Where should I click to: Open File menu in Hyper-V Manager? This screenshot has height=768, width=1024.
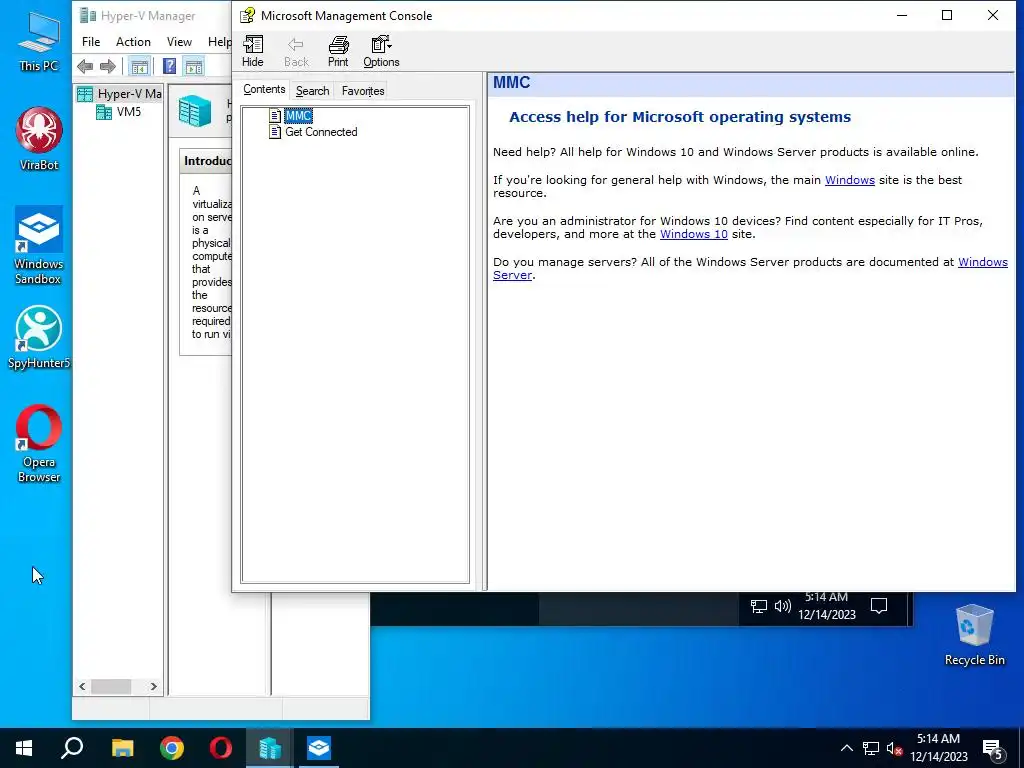click(x=91, y=42)
